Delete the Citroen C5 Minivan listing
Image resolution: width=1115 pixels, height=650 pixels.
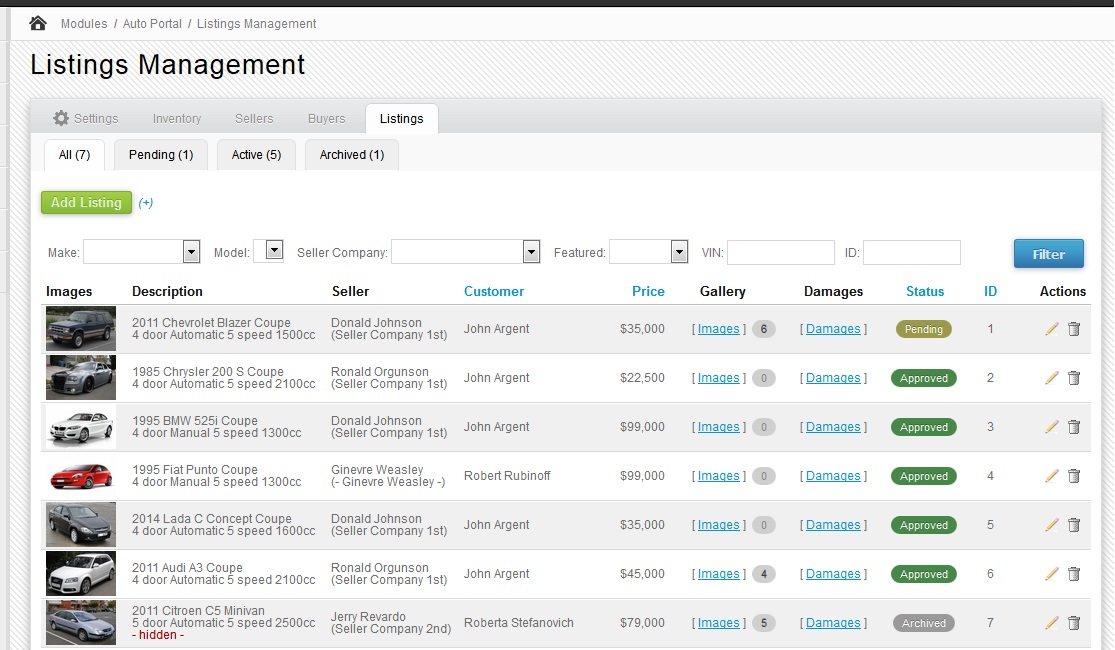point(1074,623)
